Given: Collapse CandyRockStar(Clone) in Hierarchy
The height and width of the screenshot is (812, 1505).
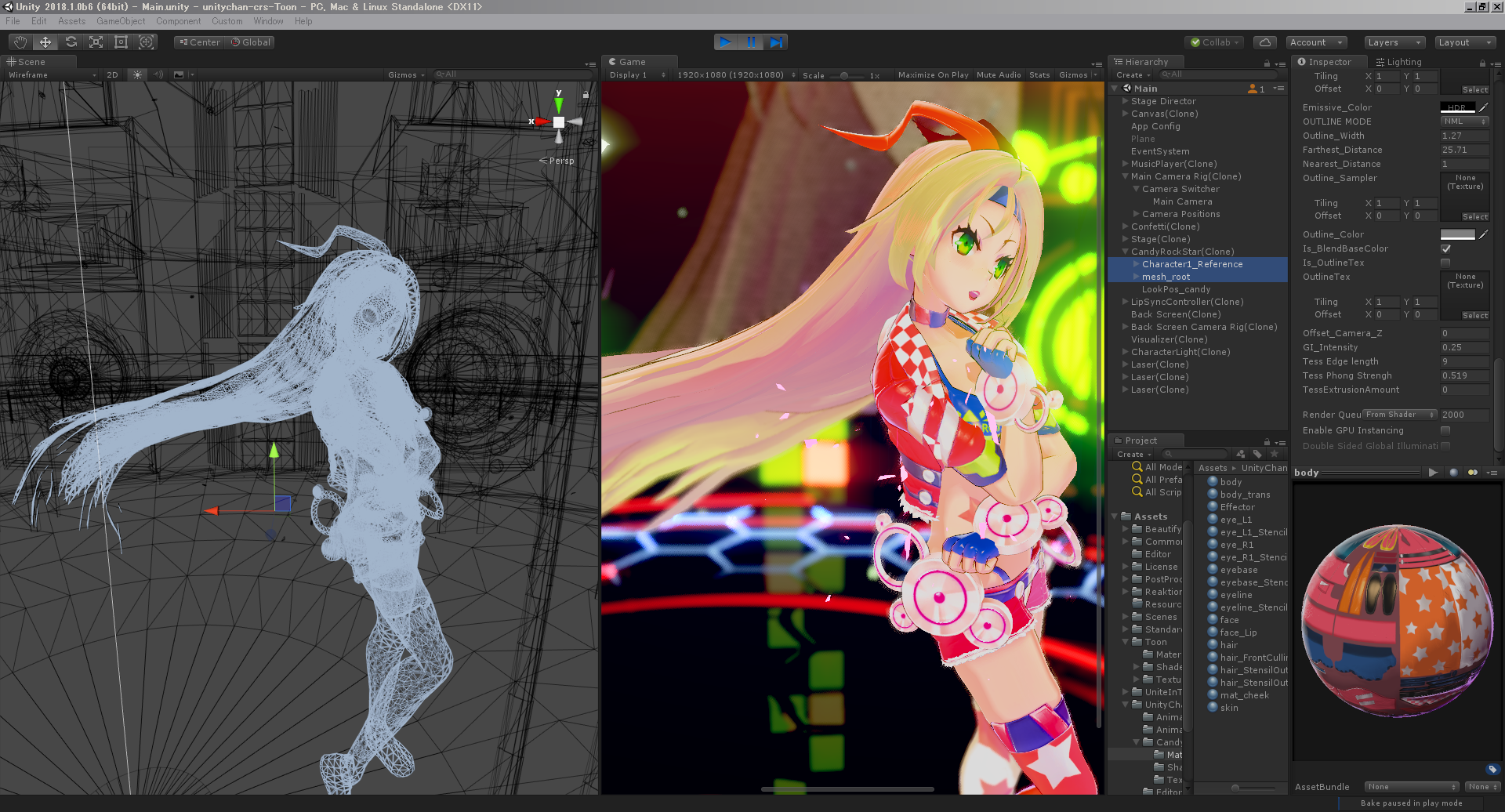Looking at the screenshot, I should click(1125, 252).
